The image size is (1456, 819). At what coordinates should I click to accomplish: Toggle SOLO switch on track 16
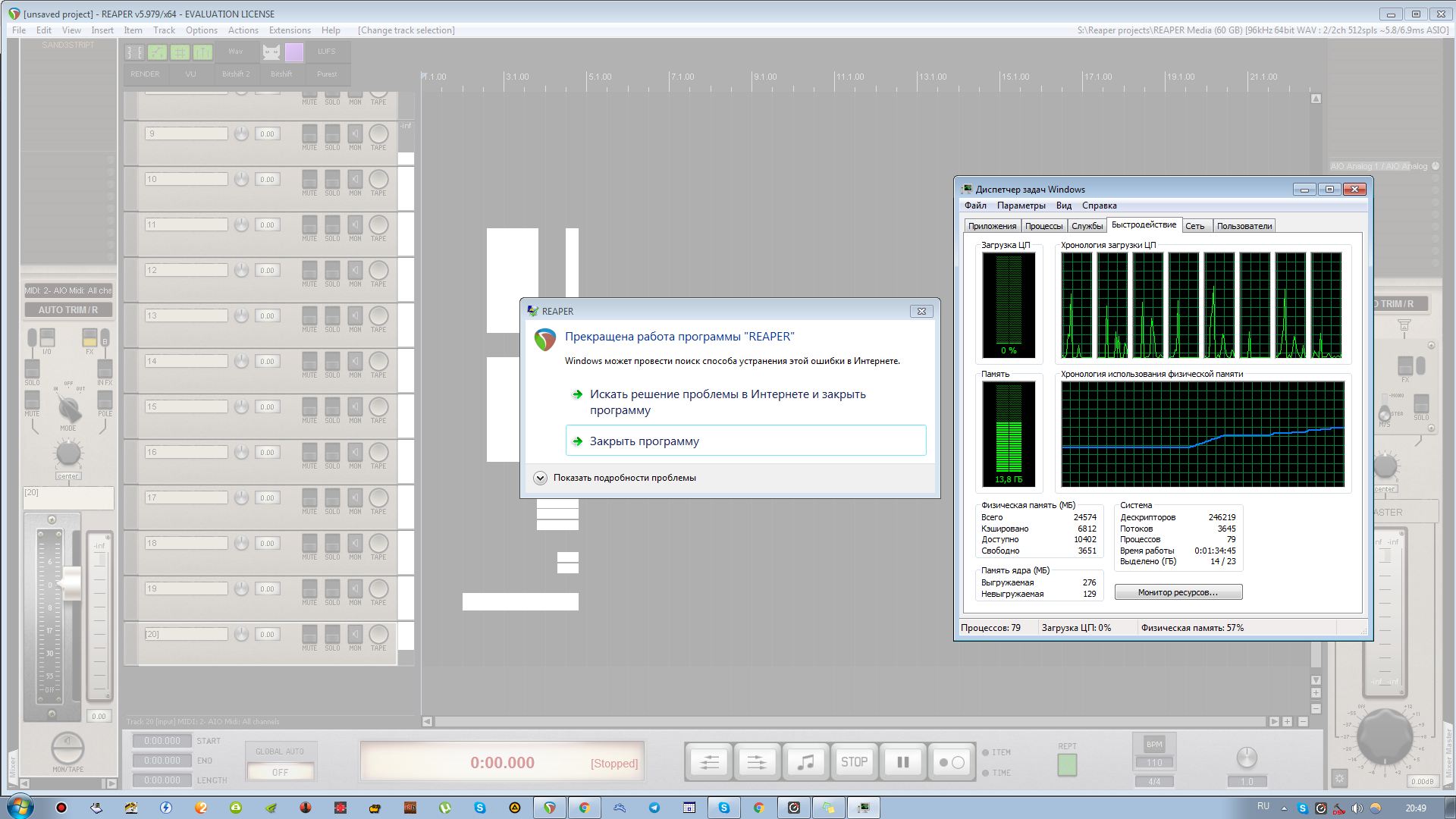coord(332,453)
